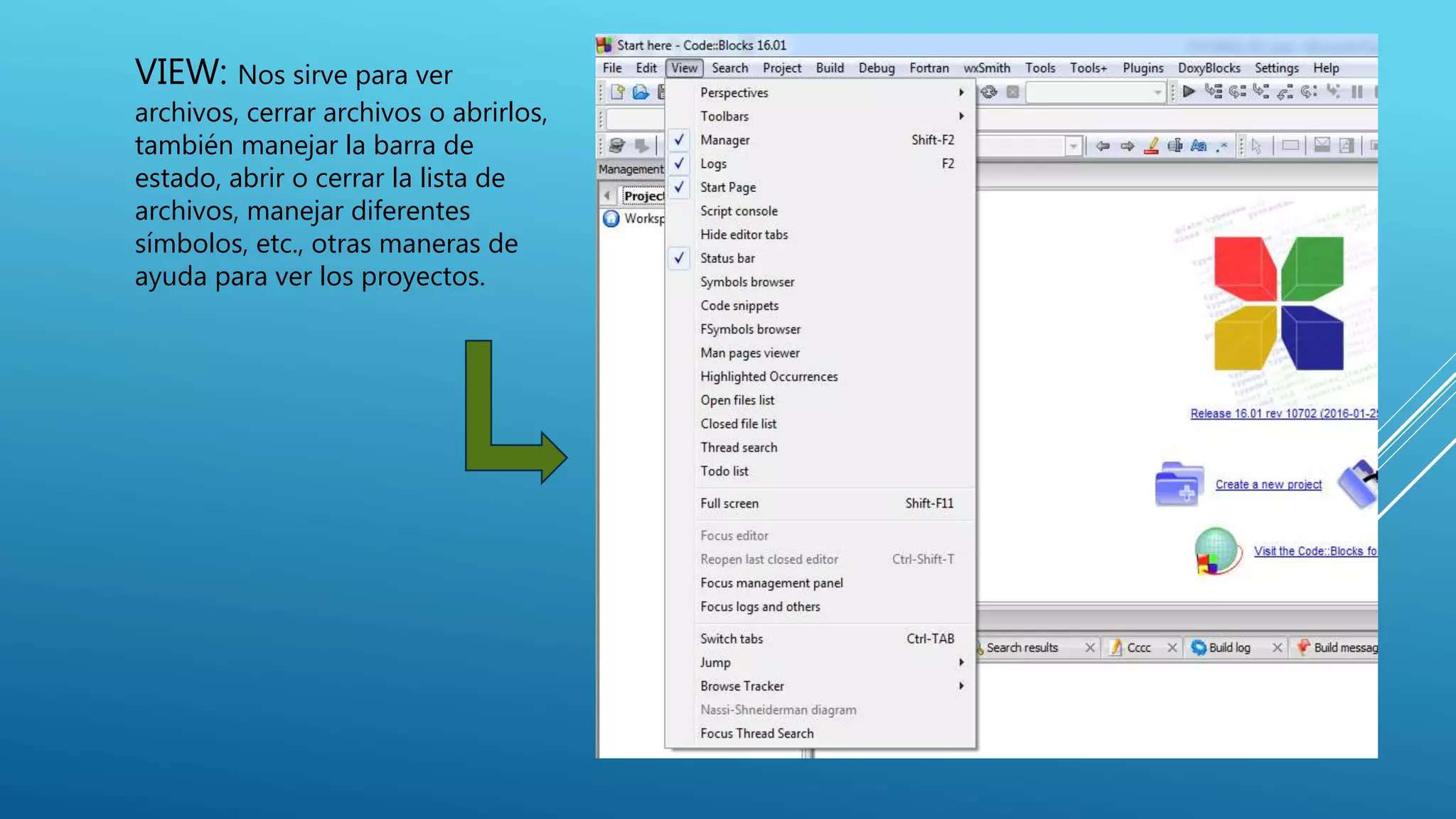Click the highlight marker pen icon
The width and height of the screenshot is (1456, 819).
pyautogui.click(x=1152, y=146)
